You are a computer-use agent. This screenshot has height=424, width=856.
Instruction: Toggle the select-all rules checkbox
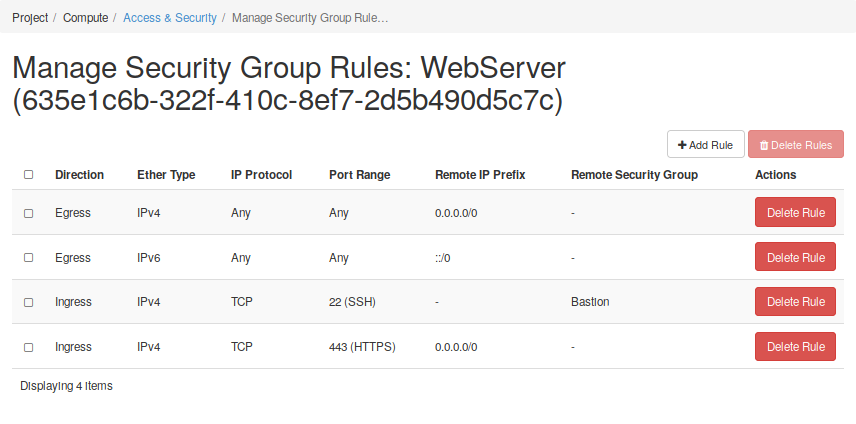pyautogui.click(x=29, y=175)
